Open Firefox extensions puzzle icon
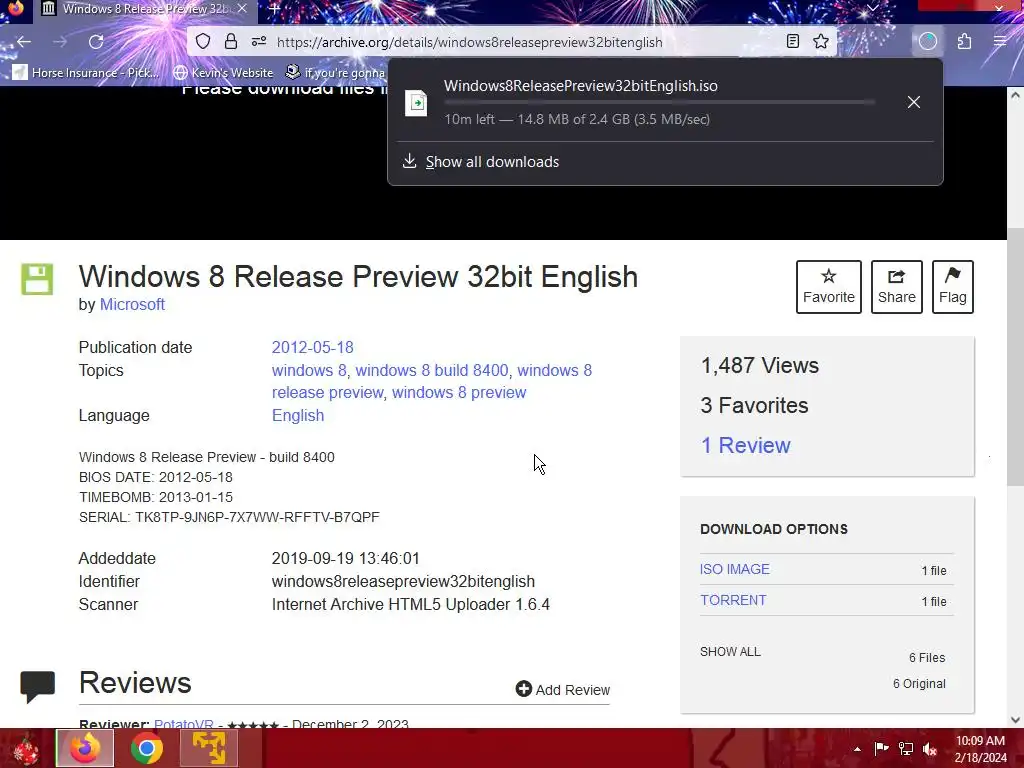 tap(965, 42)
